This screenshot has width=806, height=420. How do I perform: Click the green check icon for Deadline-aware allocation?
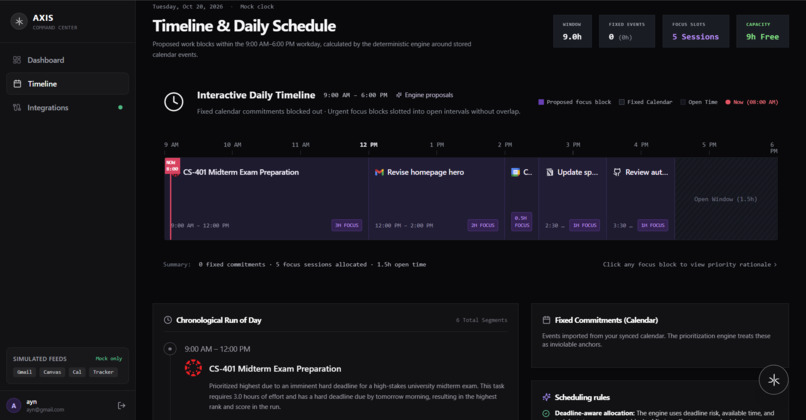(x=546, y=413)
